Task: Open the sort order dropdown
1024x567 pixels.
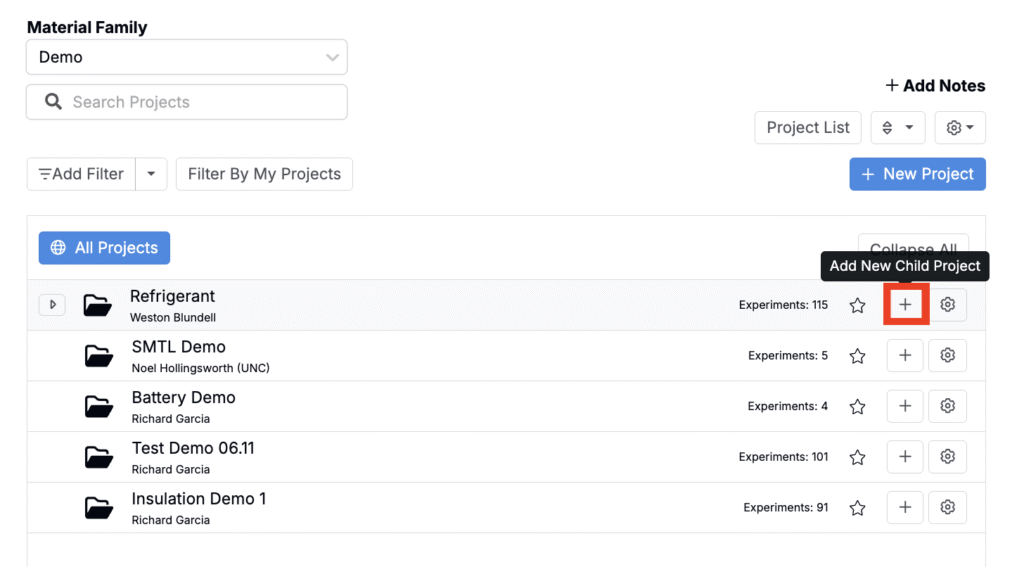Action: pos(898,127)
